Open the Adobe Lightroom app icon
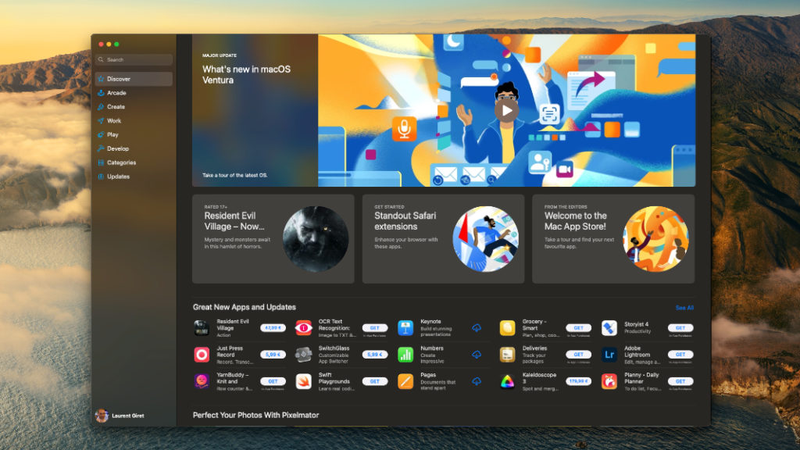This screenshot has width=800, height=450. (x=609, y=355)
